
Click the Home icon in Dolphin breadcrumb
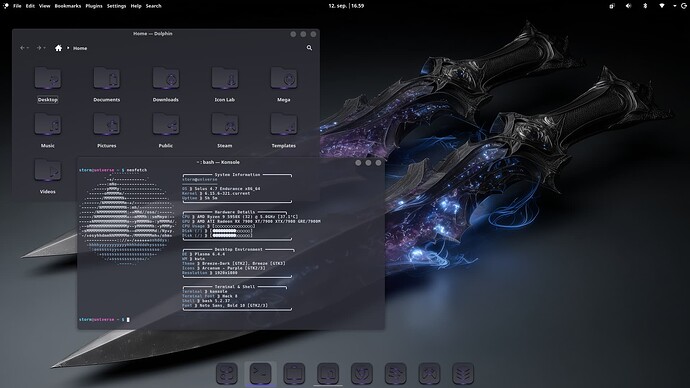point(58,48)
